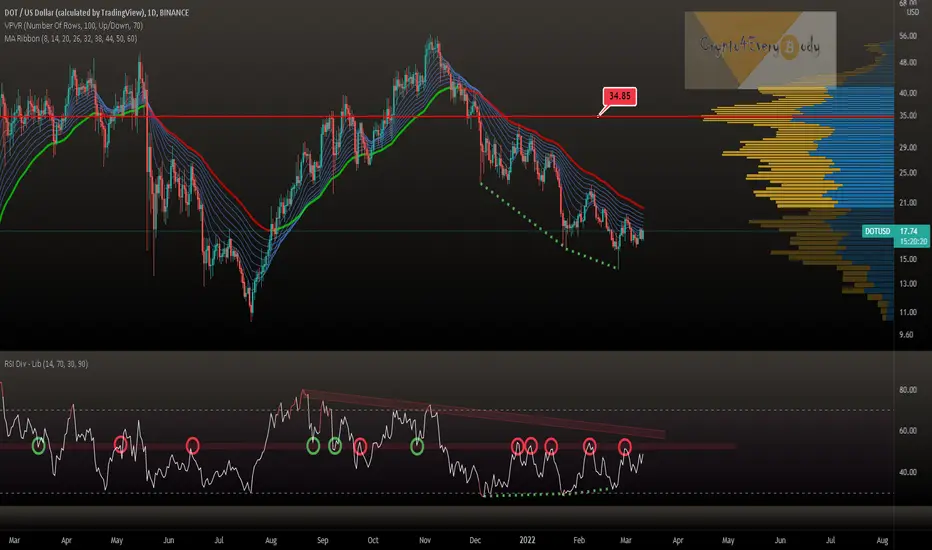932x550 pixels.
Task: Click the Nov label on time axis
Action: (x=424, y=540)
